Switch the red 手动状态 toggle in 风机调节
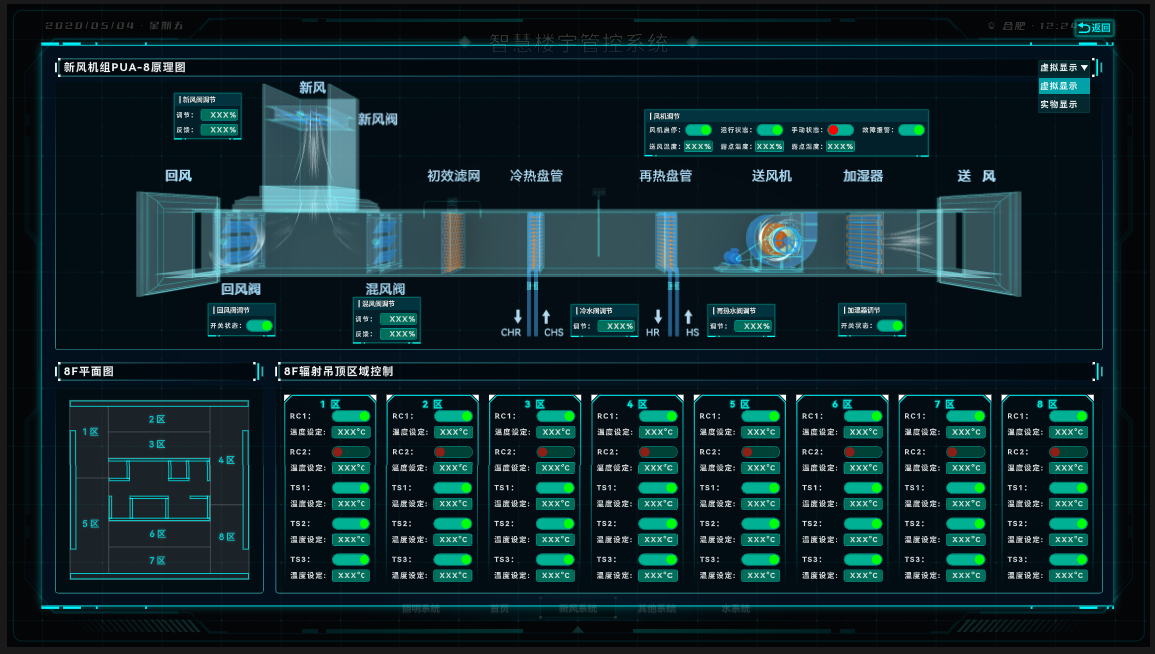1155x654 pixels. click(840, 130)
